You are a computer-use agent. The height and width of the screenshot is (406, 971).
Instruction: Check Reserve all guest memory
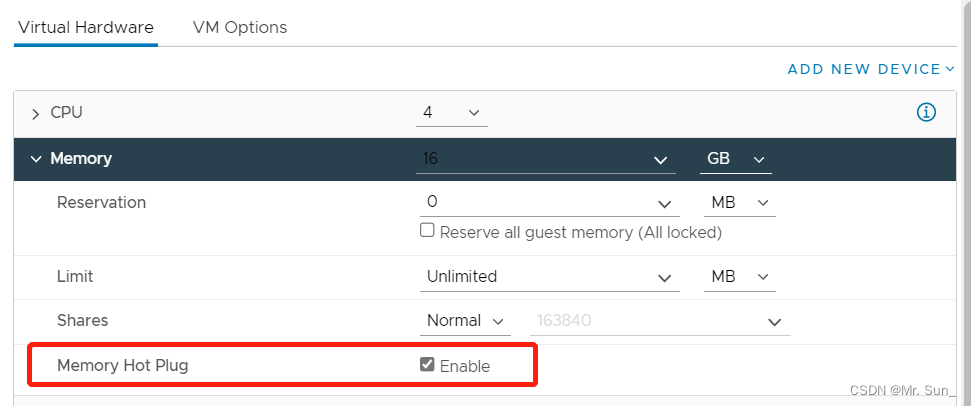pos(428,231)
